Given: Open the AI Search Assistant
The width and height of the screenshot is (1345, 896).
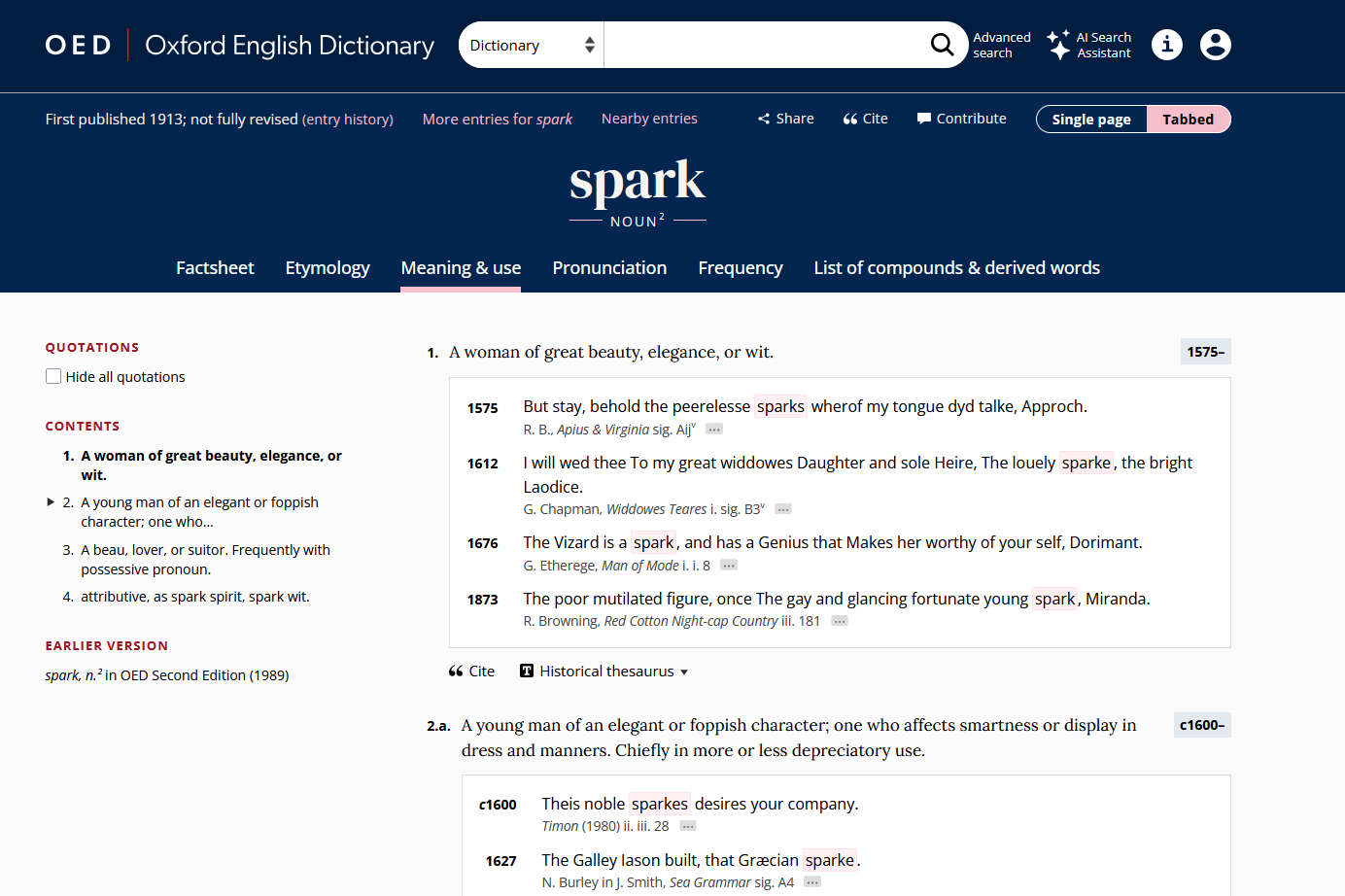Looking at the screenshot, I should (x=1089, y=45).
